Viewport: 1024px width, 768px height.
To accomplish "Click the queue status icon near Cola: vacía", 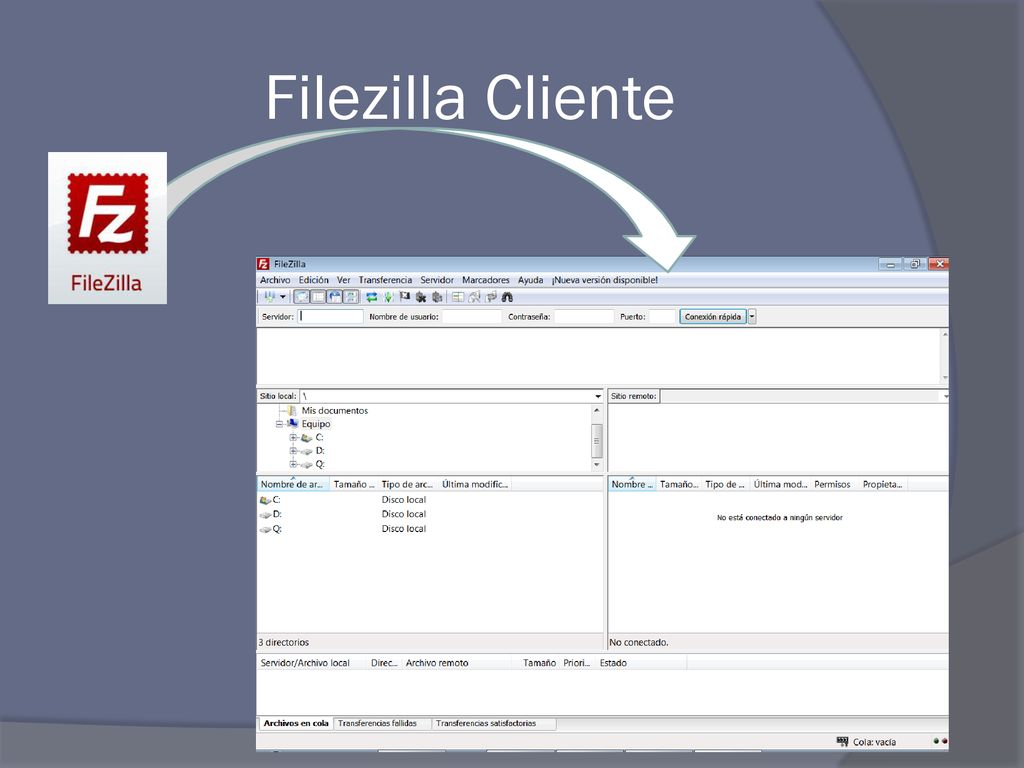I will click(x=842, y=742).
